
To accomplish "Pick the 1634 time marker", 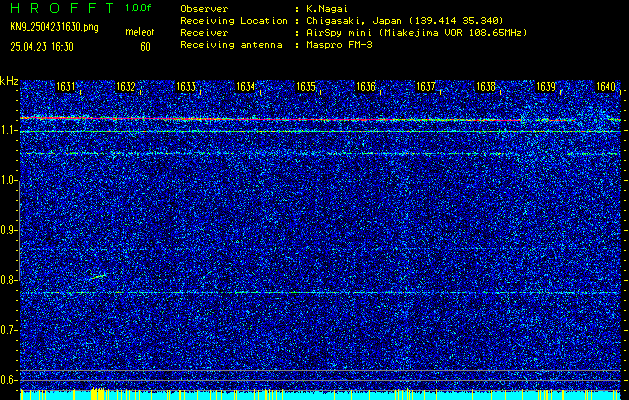I will pos(246,87).
